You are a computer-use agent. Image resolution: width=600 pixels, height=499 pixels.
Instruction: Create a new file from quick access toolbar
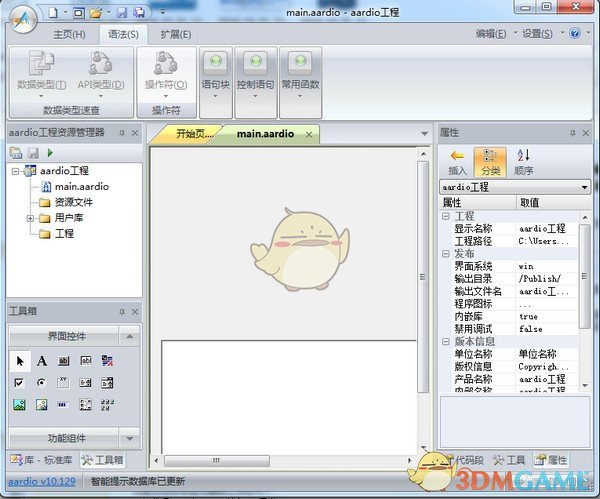tap(53, 13)
